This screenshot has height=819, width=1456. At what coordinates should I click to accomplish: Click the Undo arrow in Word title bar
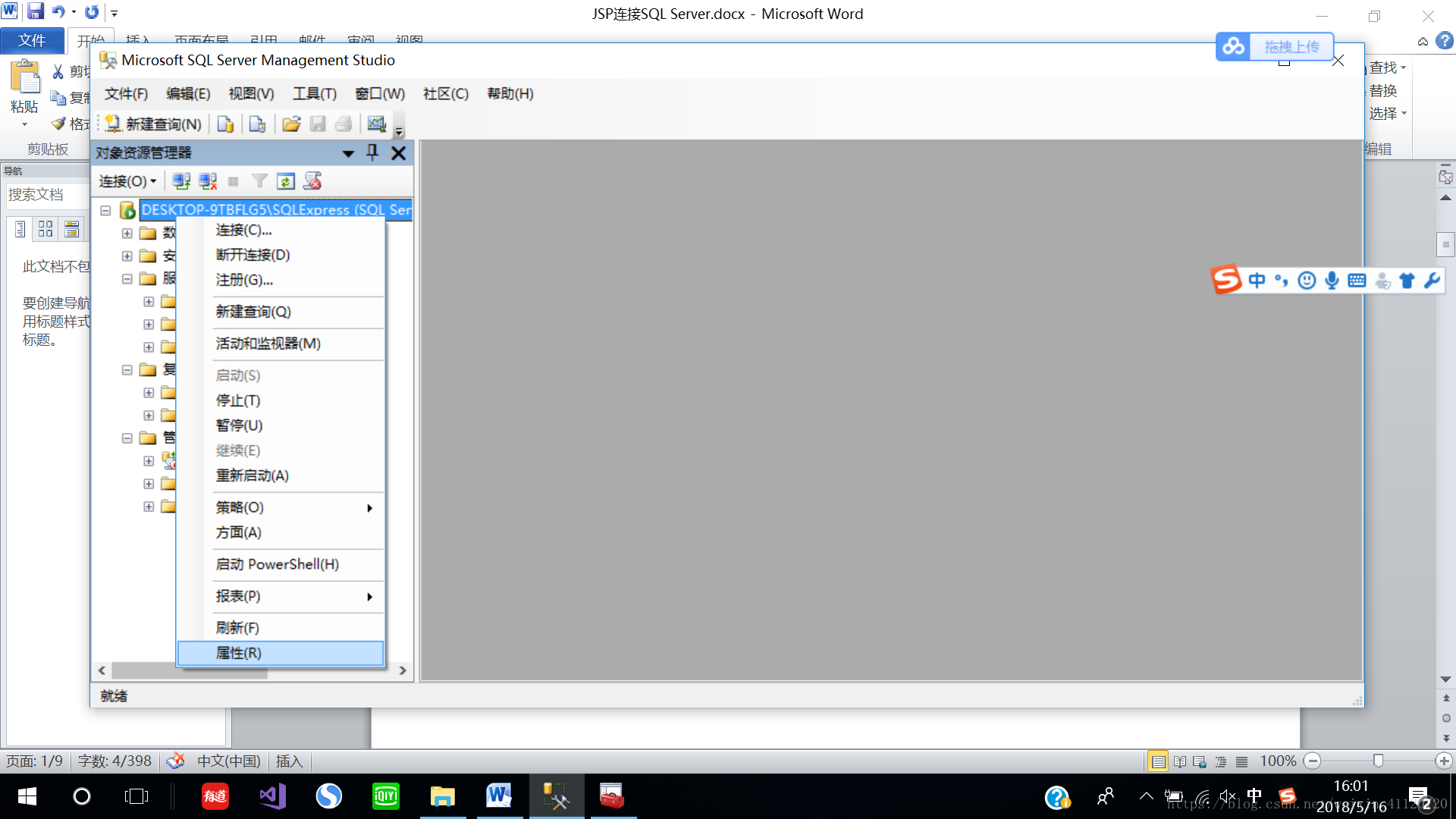coord(58,11)
